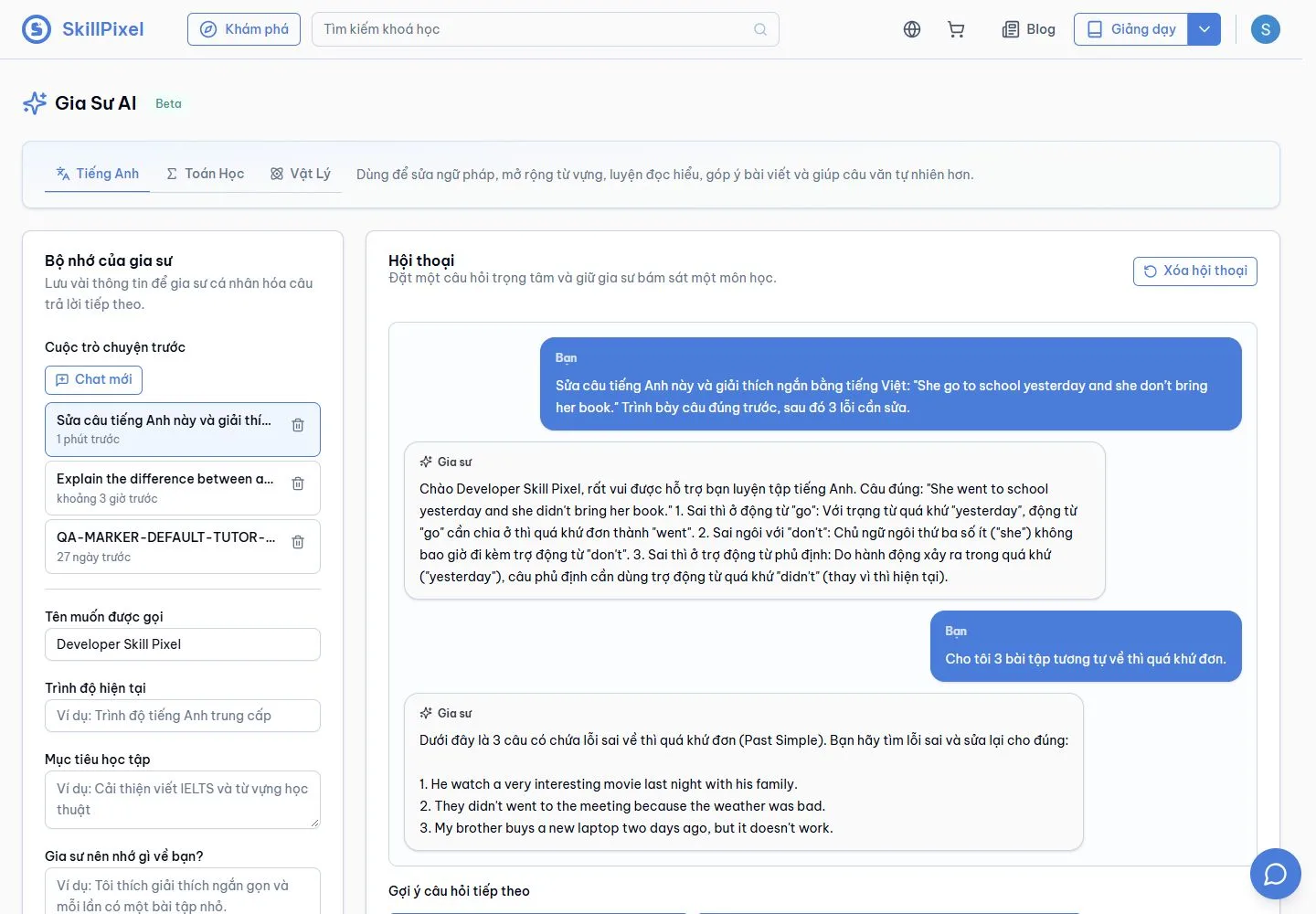Click the Mục tiêu học tập textarea
1316x914 pixels.
(x=183, y=800)
